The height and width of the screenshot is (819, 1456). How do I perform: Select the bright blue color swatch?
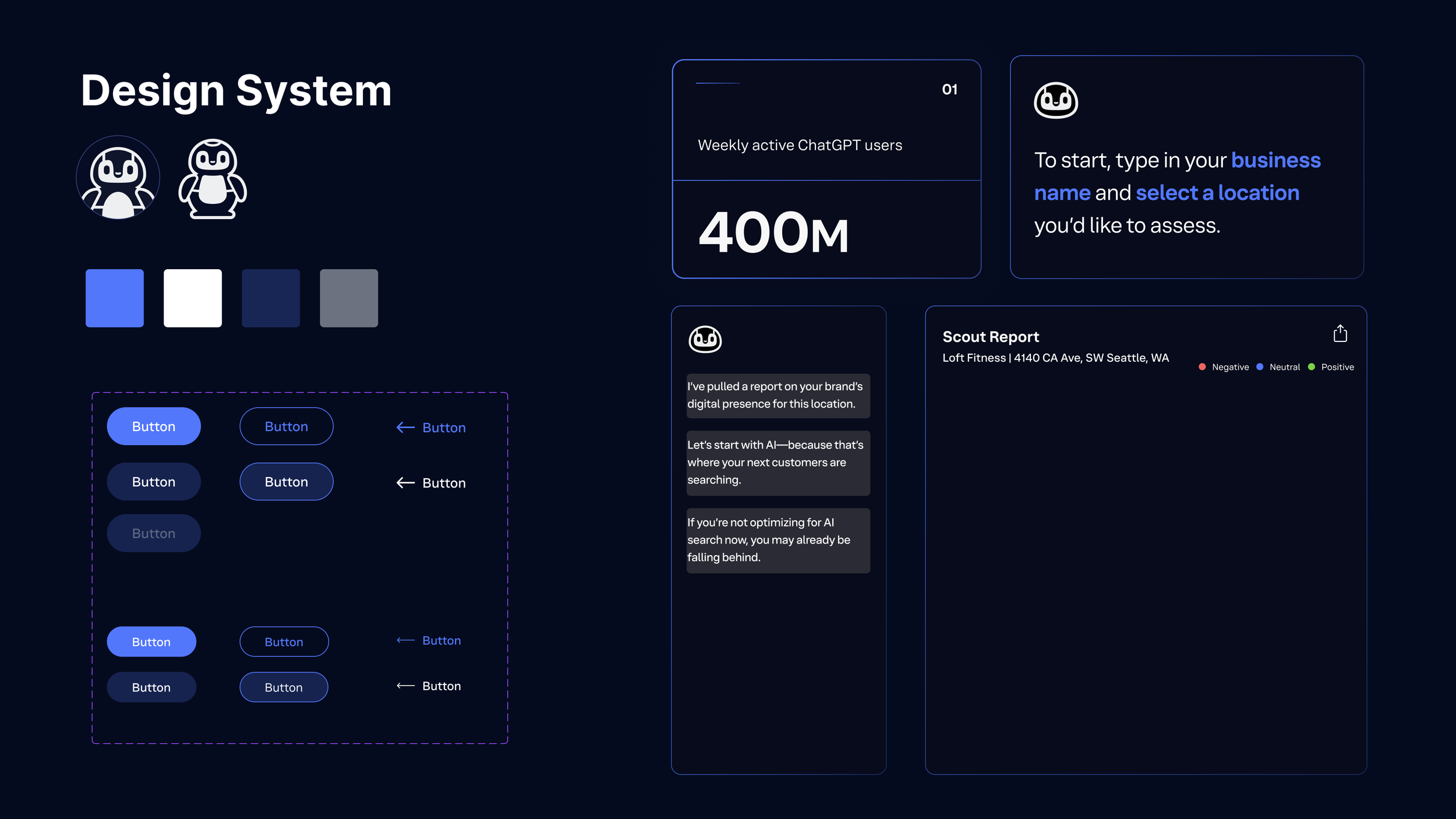tap(115, 298)
